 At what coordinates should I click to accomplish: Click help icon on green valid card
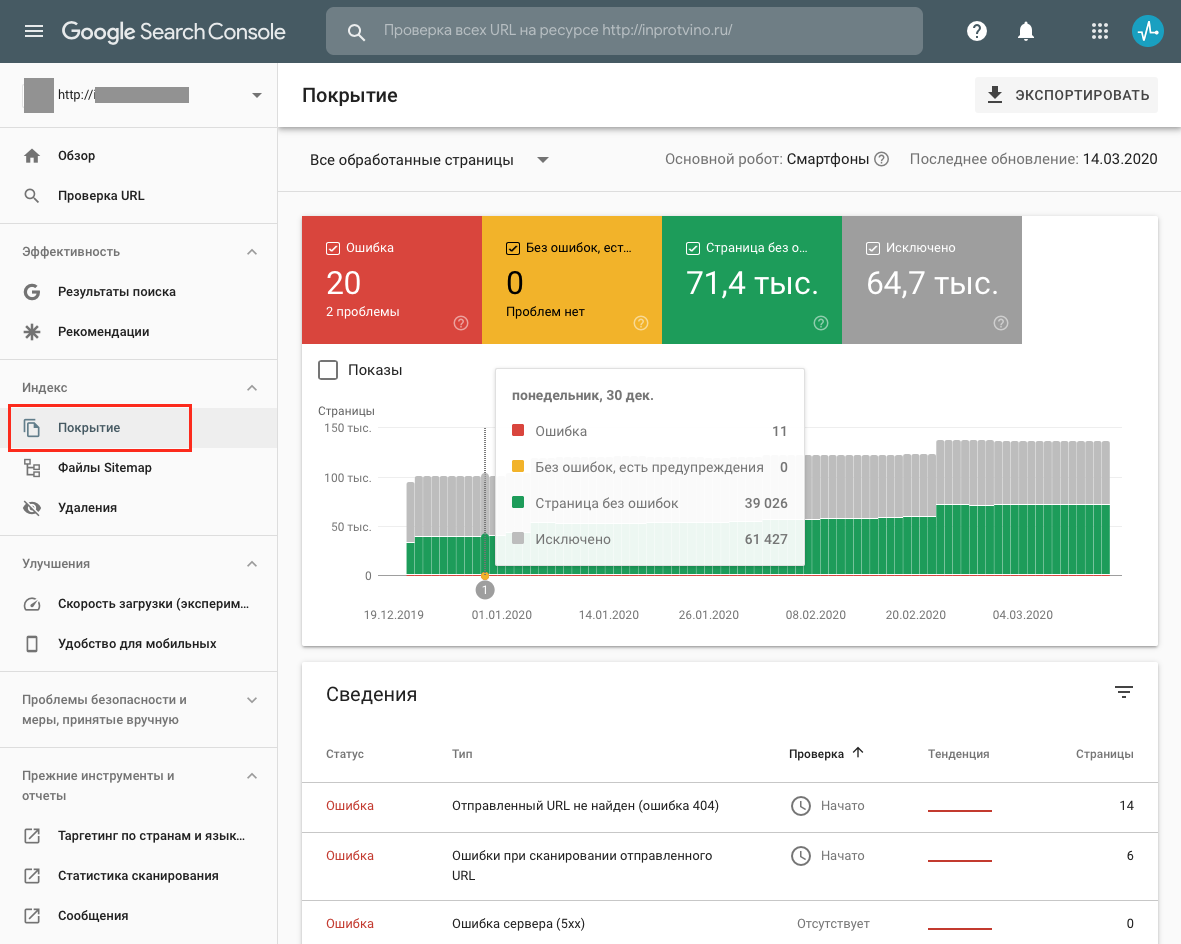[x=821, y=323]
